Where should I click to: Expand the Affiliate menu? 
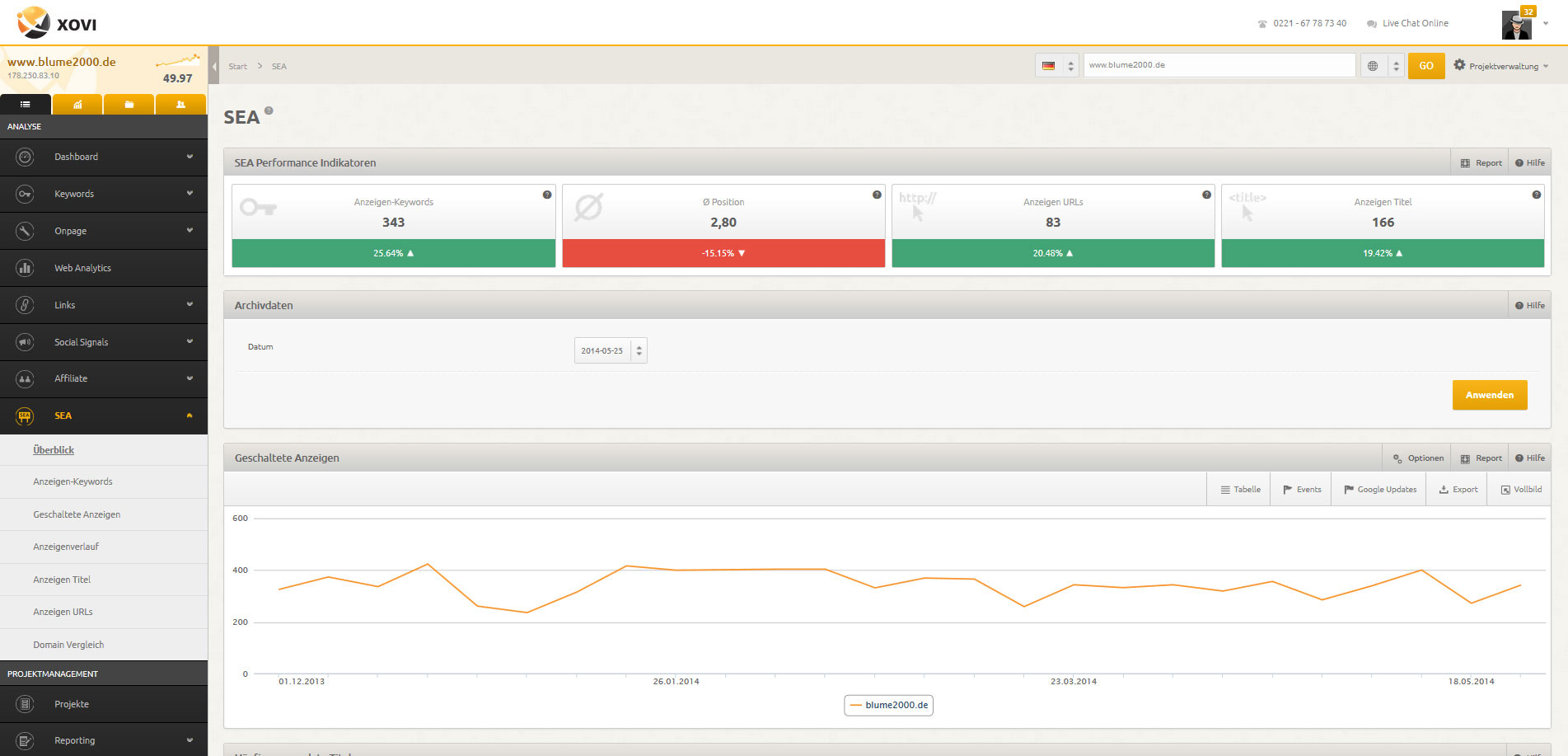[190, 378]
